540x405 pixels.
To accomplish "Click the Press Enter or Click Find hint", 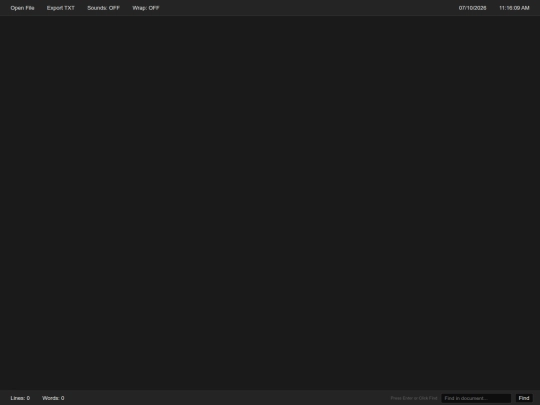I will tap(414, 398).
